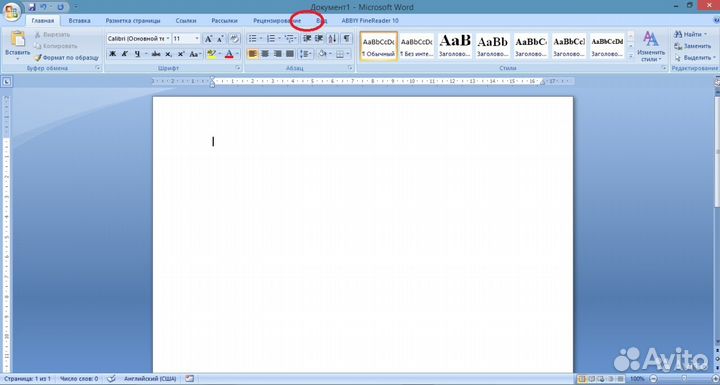Select align text right
The height and width of the screenshot is (385, 720).
pos(277,54)
